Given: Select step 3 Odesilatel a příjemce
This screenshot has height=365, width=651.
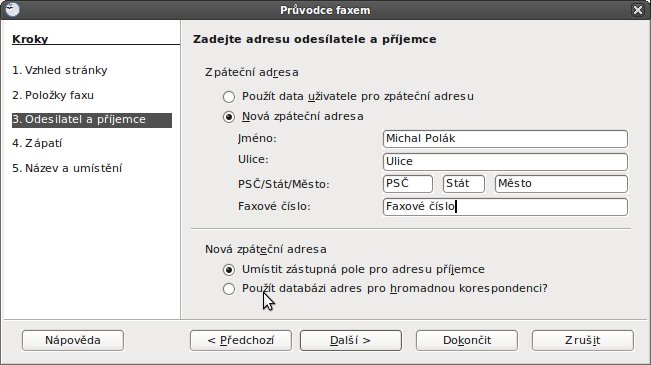Looking at the screenshot, I should click(x=92, y=120).
